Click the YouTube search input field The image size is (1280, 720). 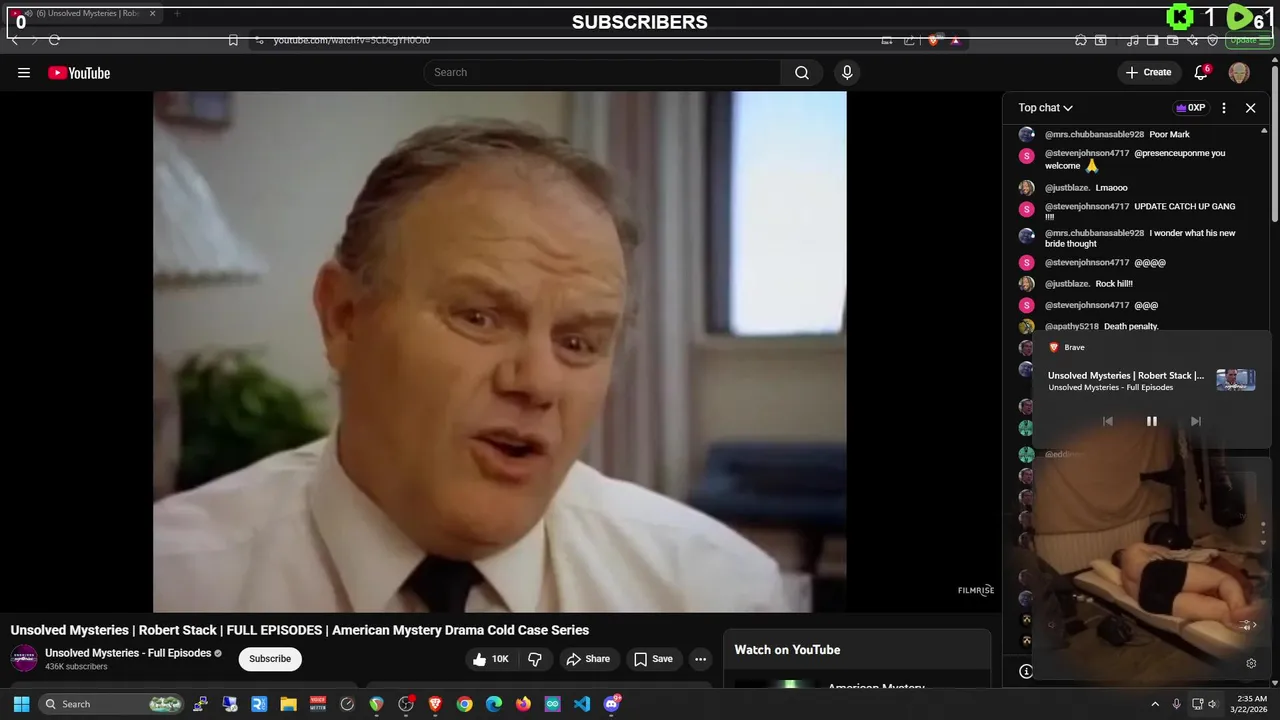(602, 72)
